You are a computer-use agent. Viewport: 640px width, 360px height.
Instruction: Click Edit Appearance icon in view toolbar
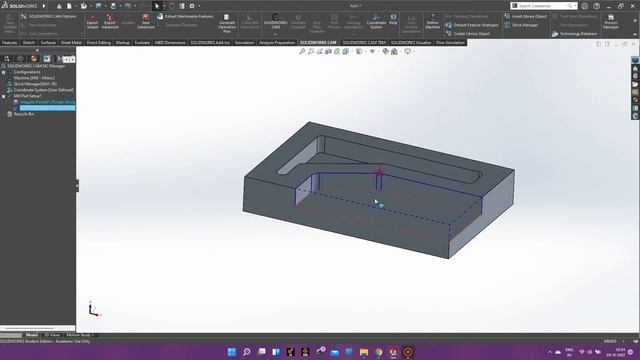point(385,51)
